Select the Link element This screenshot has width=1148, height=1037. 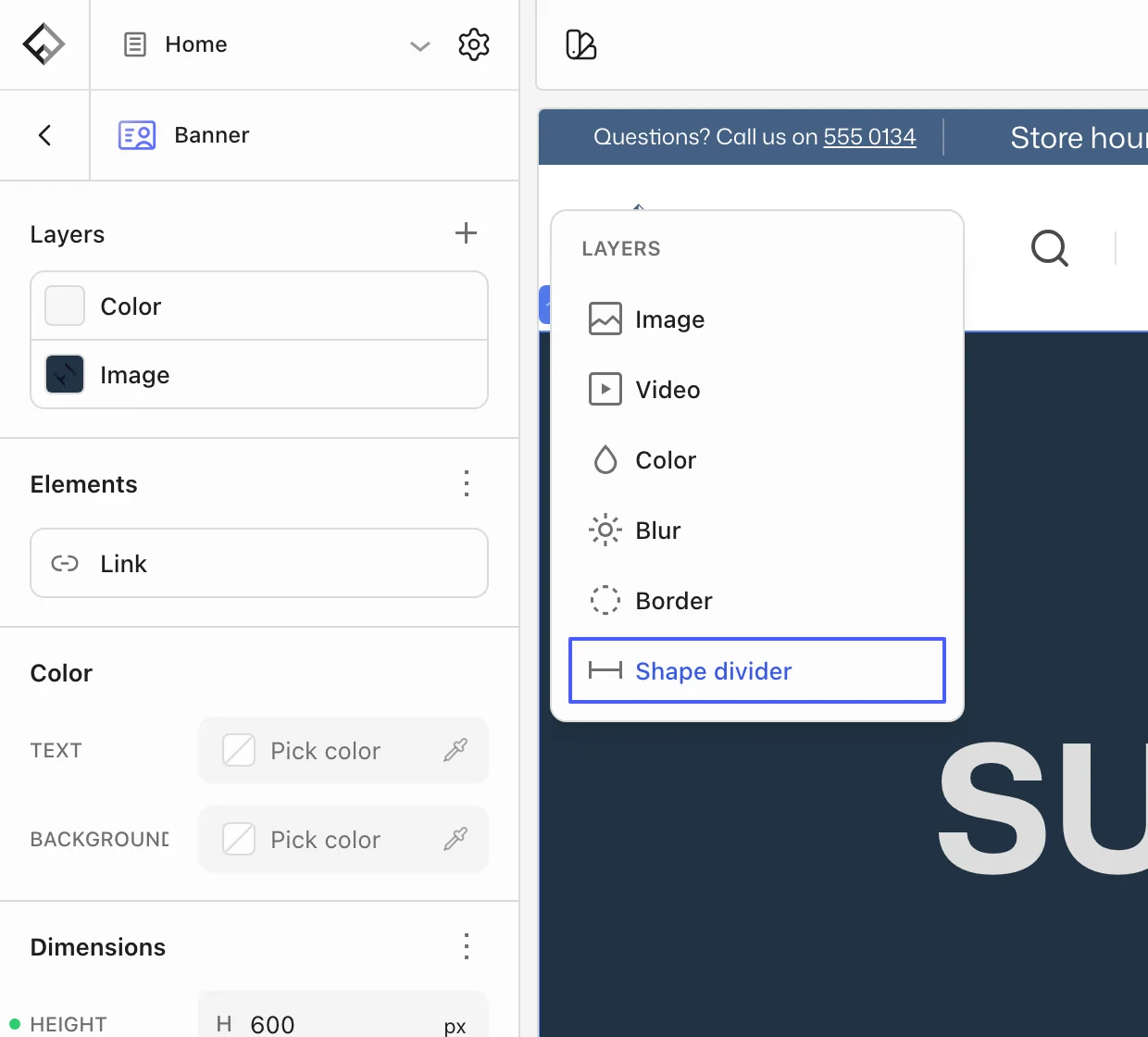[259, 563]
